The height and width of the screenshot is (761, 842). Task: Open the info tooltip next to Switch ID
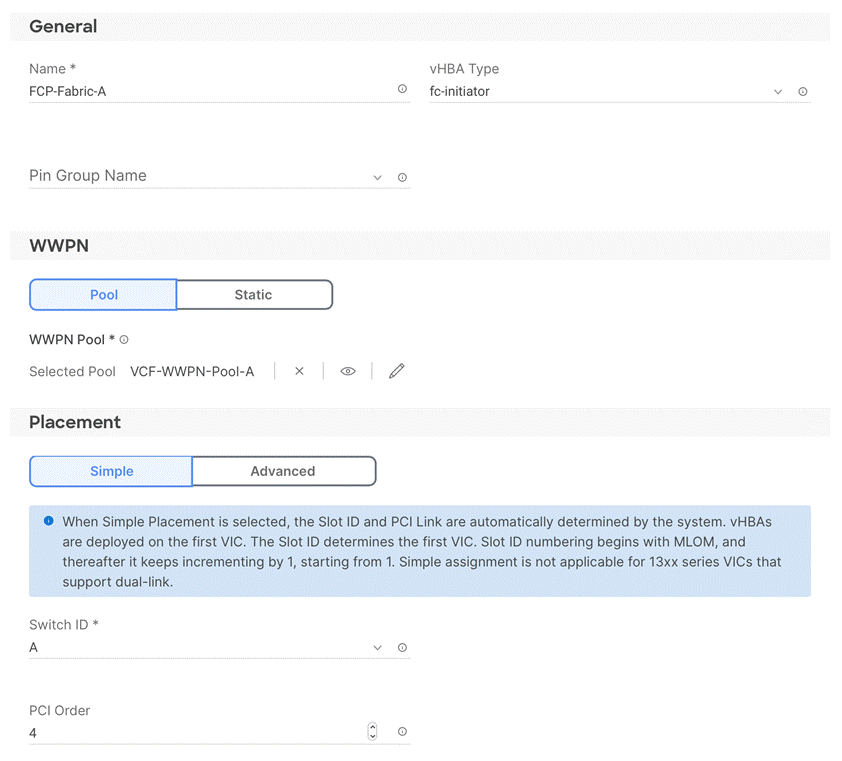point(402,647)
